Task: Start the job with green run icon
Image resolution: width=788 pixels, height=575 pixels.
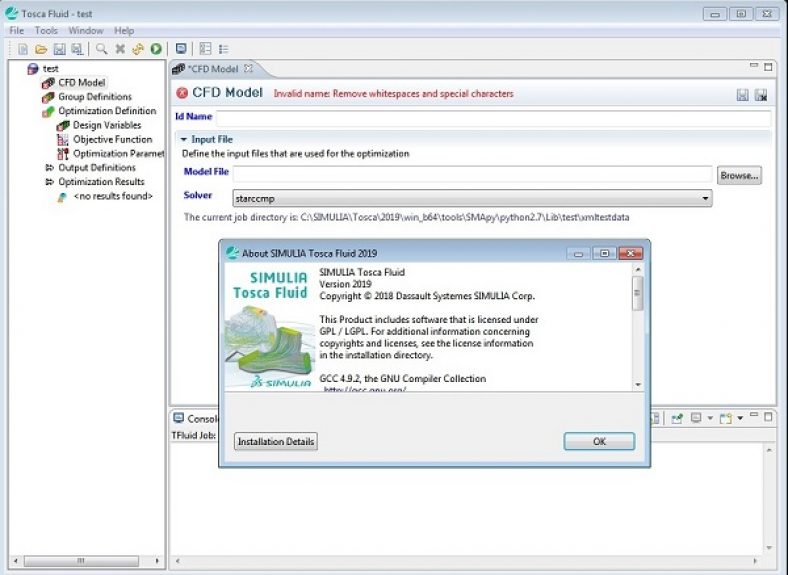Action: coord(156,49)
